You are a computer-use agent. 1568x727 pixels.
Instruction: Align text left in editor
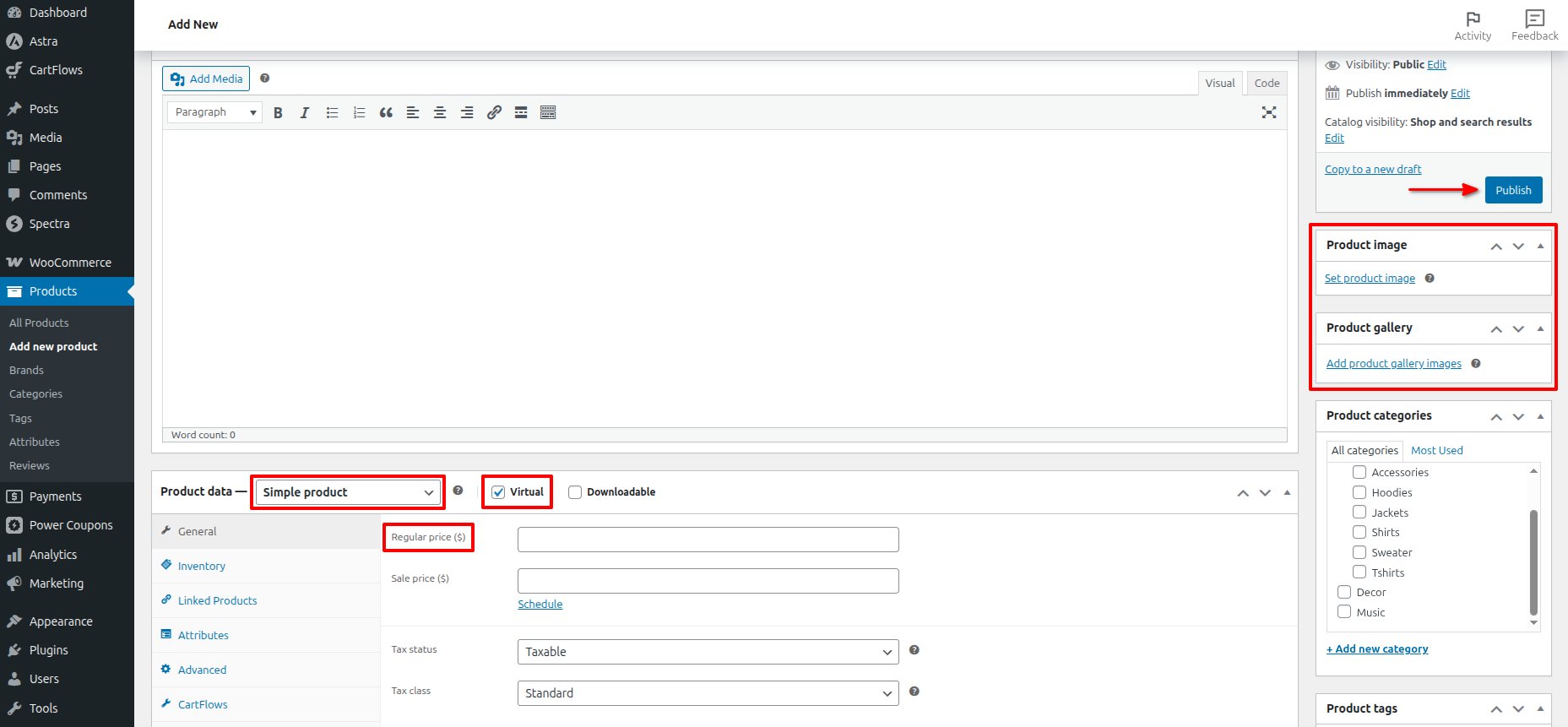413,112
